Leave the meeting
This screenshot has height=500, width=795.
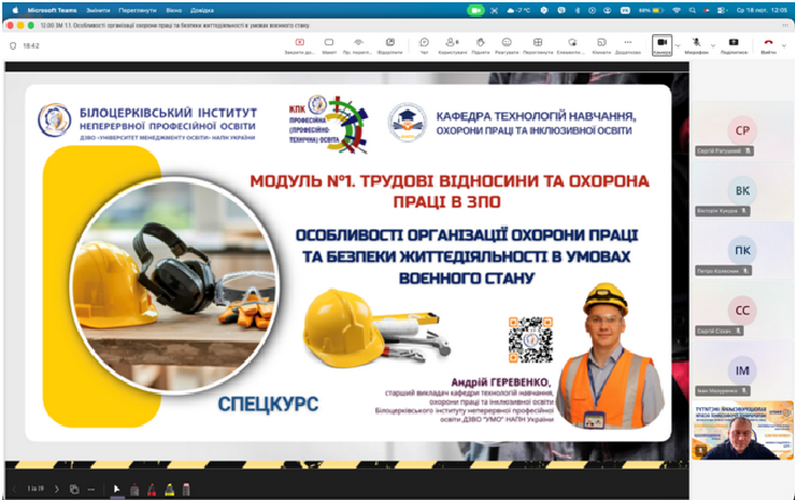click(768, 44)
